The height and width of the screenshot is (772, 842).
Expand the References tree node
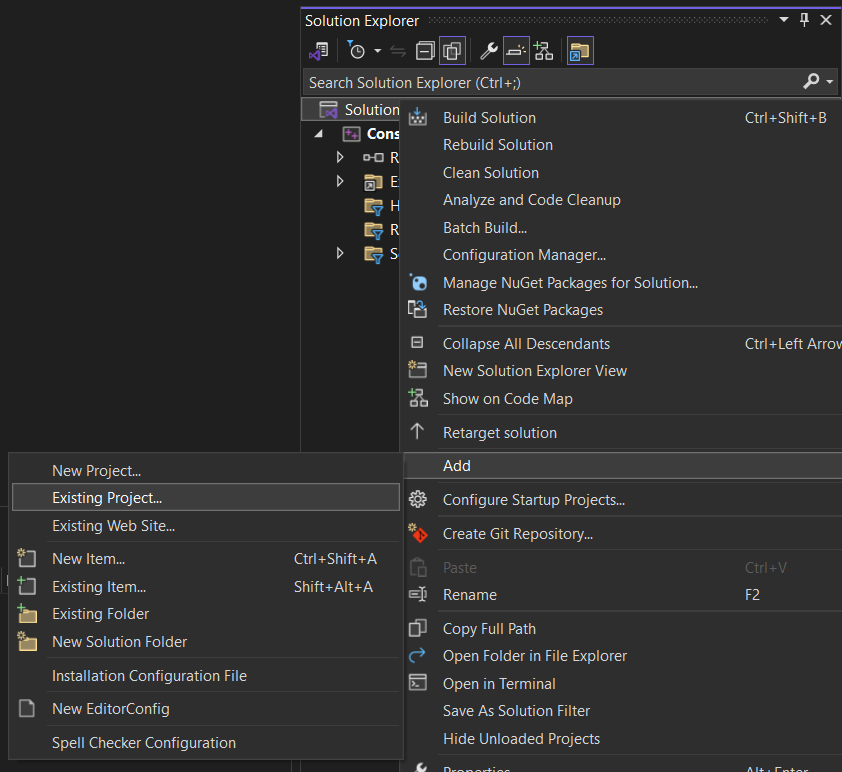[x=339, y=157]
